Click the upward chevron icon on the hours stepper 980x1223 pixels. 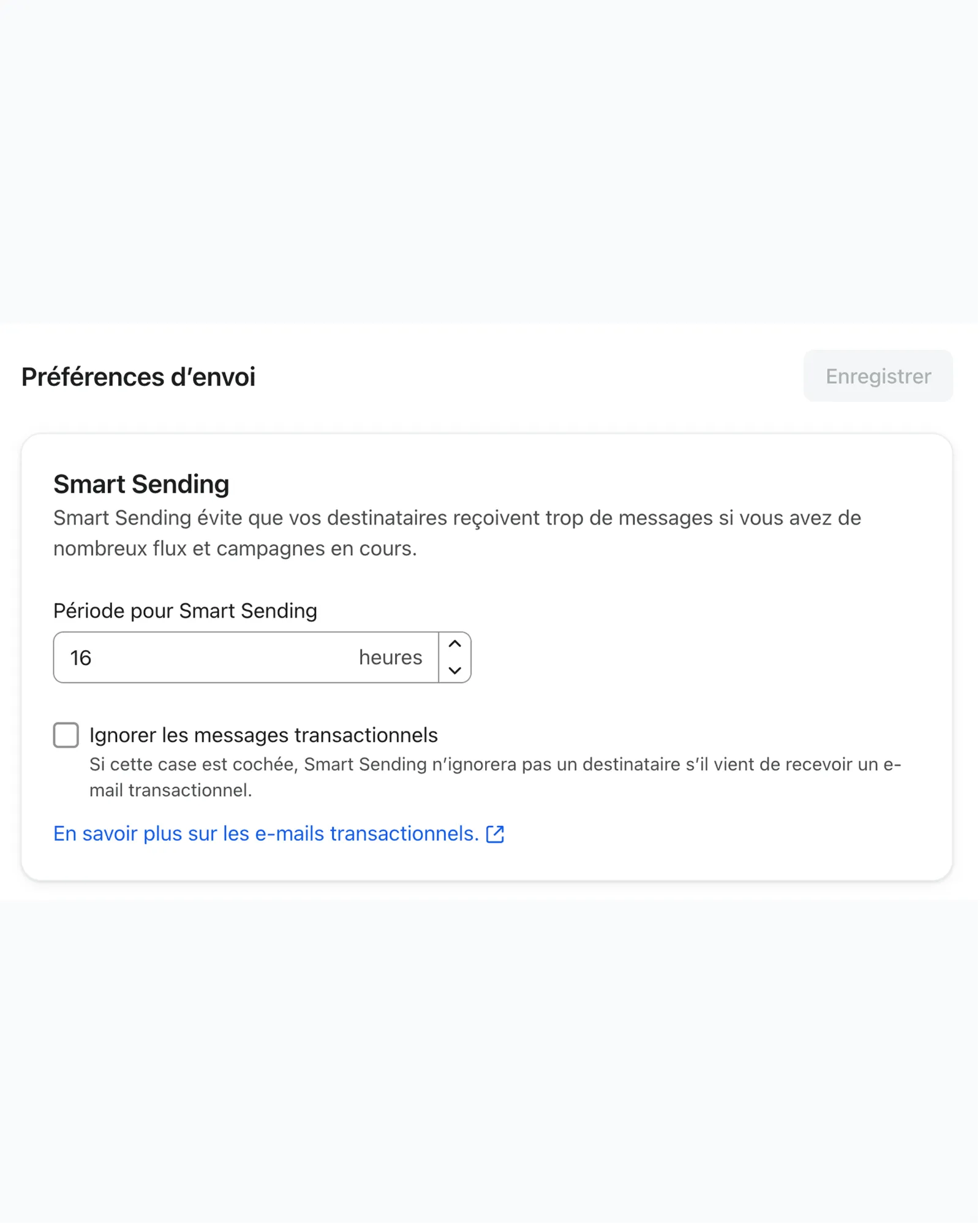click(x=455, y=644)
